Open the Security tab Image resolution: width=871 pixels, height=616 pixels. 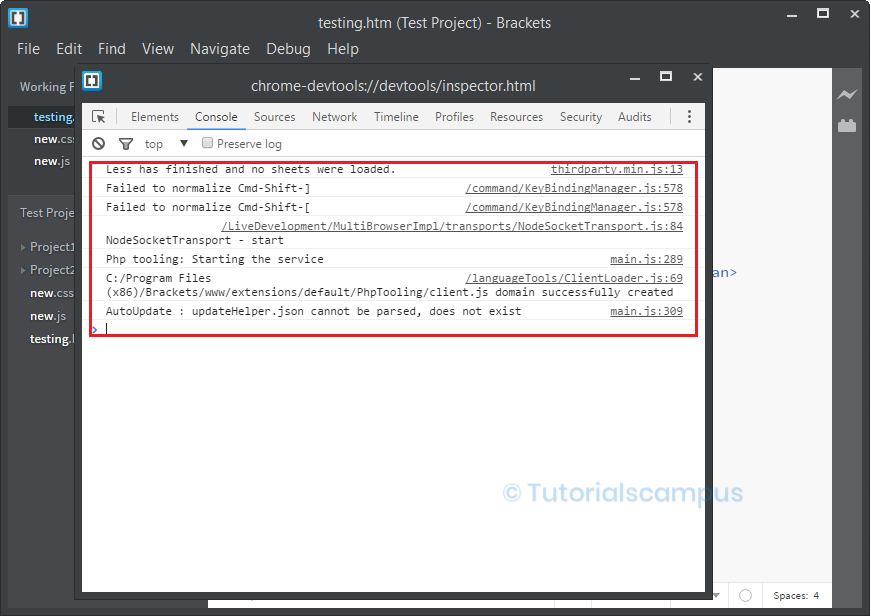(x=580, y=117)
